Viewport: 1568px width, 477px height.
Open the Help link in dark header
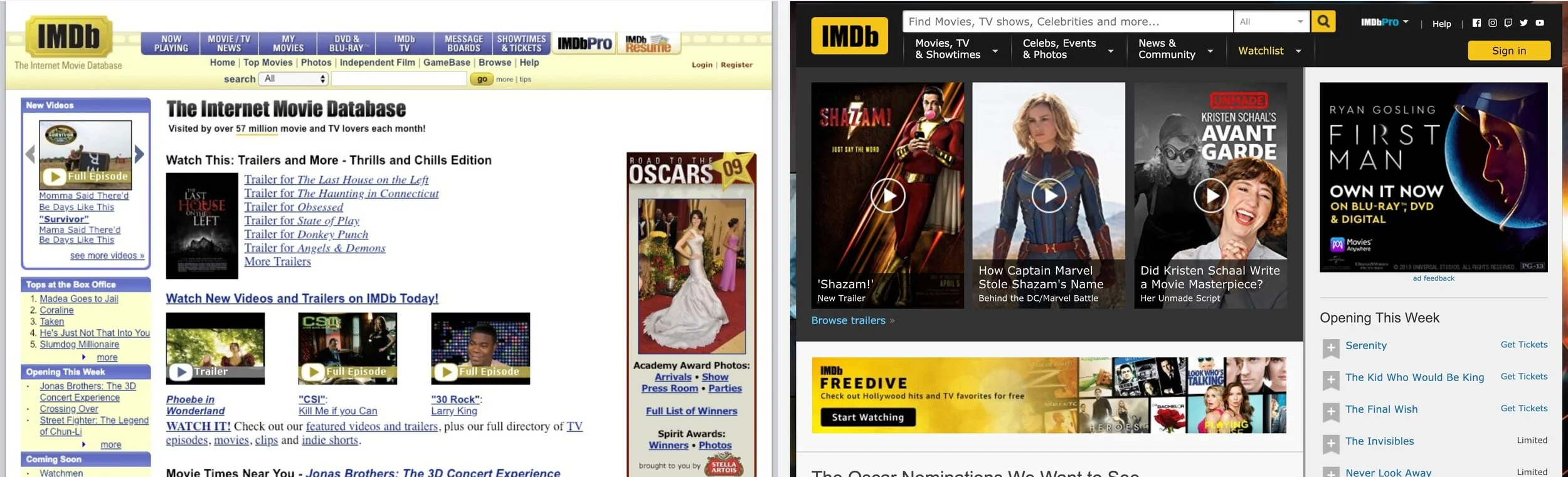(x=1441, y=24)
